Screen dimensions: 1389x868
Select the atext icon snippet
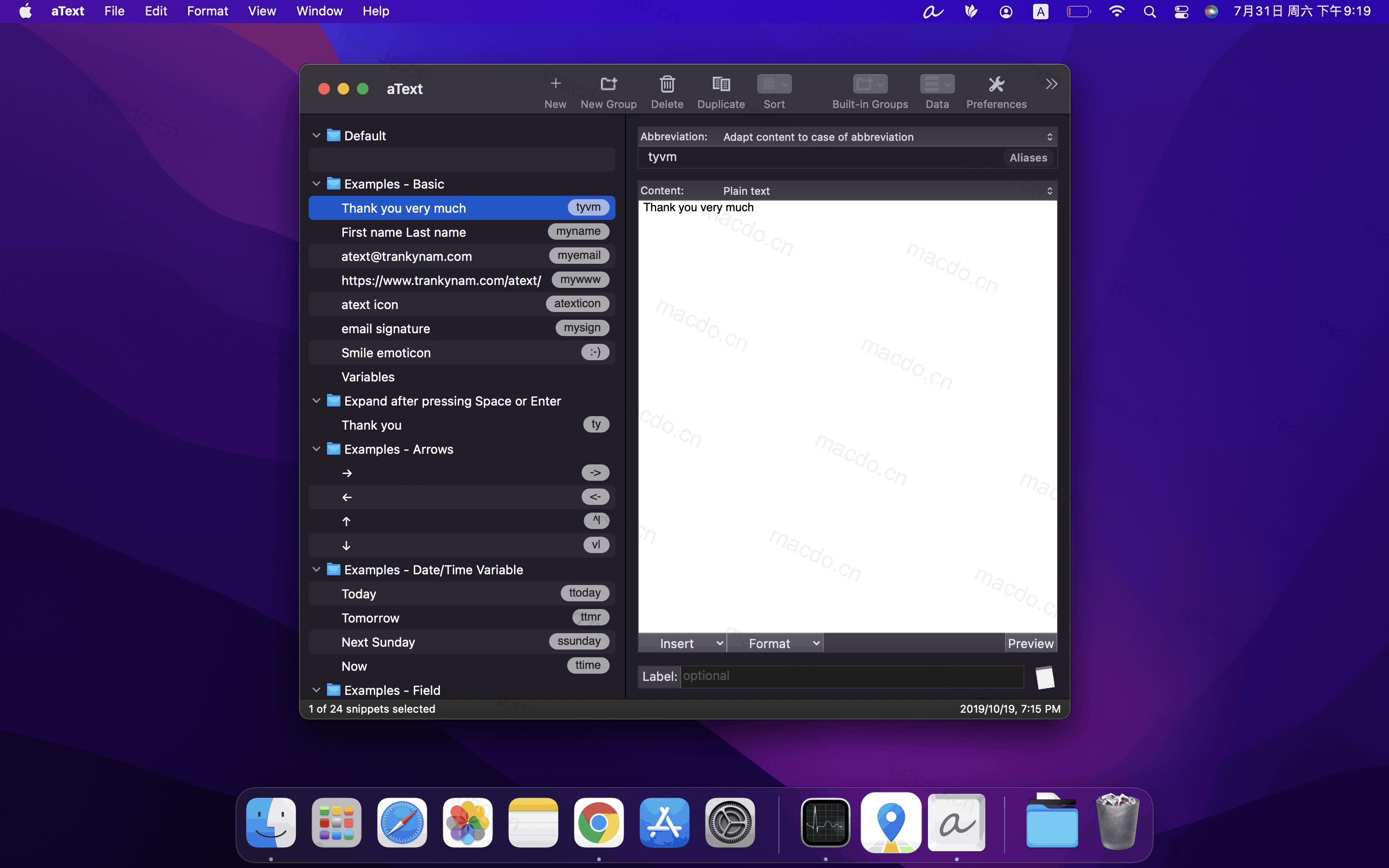point(462,304)
